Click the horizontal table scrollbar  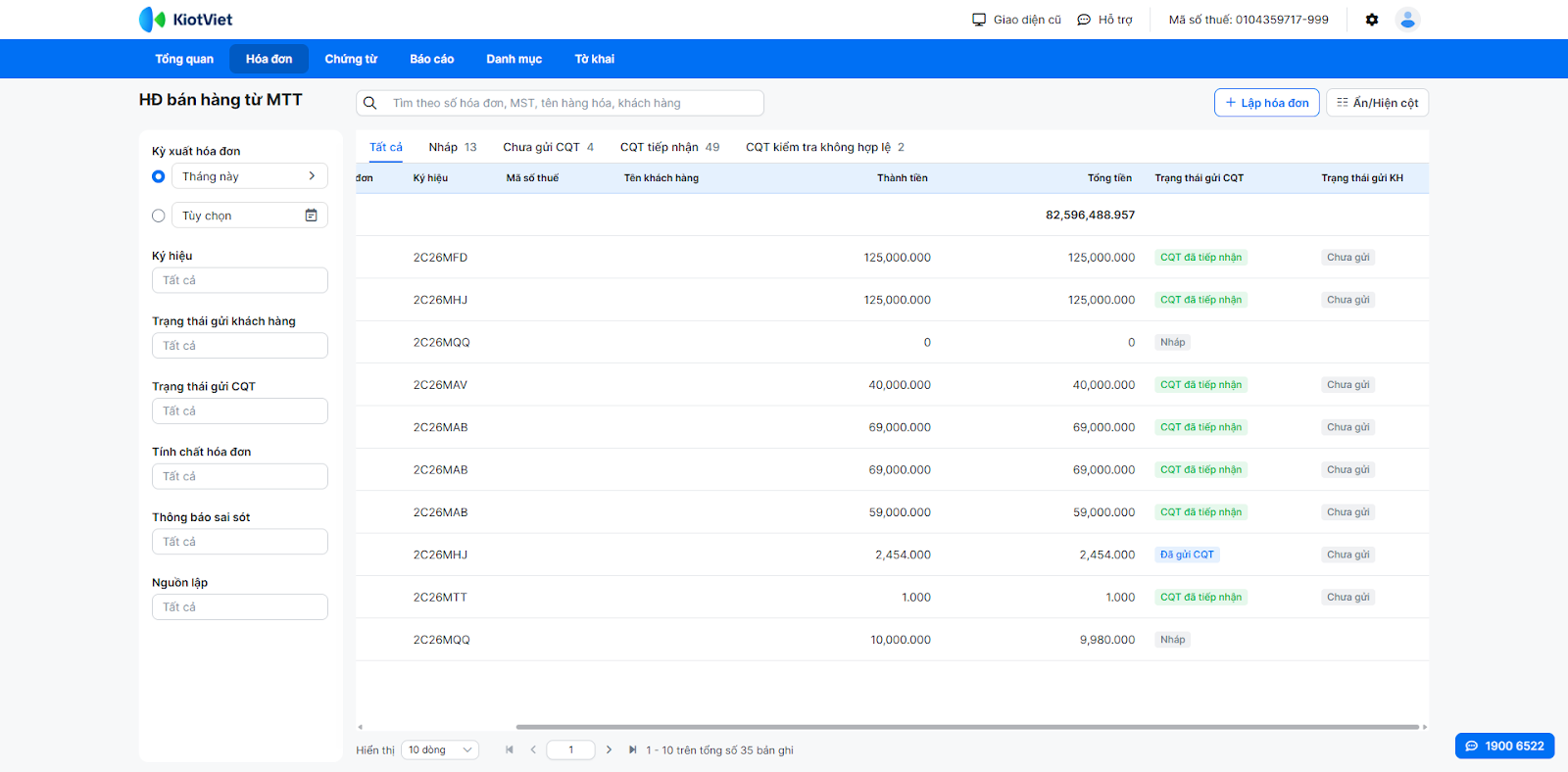966,727
